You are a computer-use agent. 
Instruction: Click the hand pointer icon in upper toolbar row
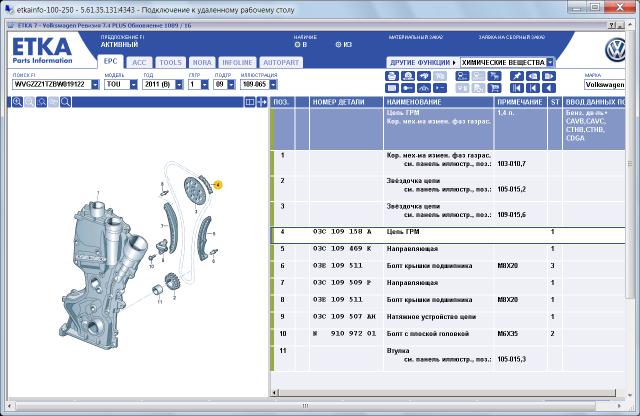click(x=424, y=76)
